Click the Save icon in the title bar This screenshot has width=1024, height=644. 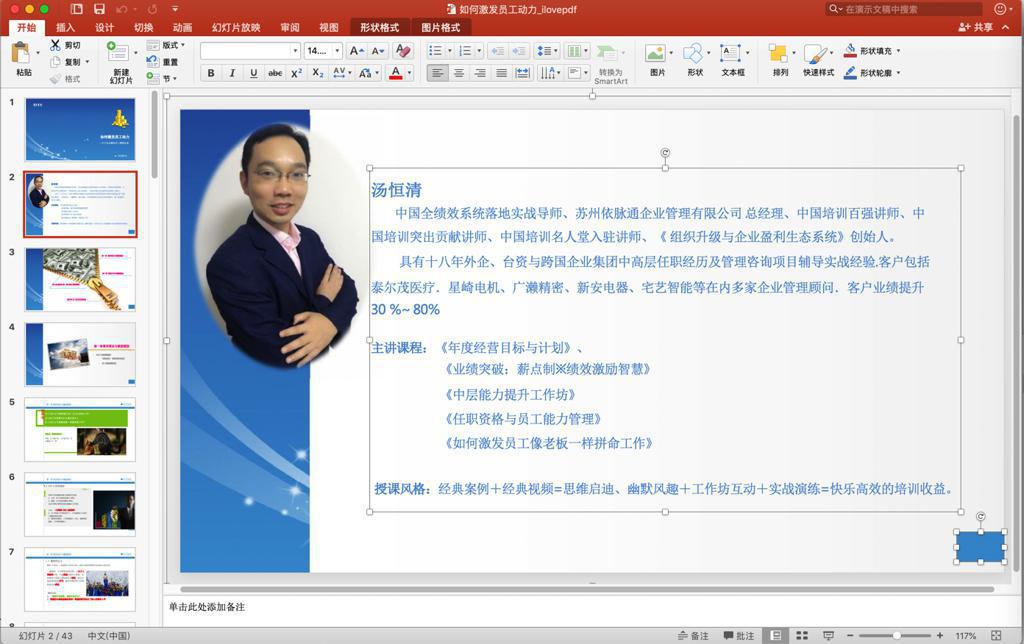click(99, 9)
